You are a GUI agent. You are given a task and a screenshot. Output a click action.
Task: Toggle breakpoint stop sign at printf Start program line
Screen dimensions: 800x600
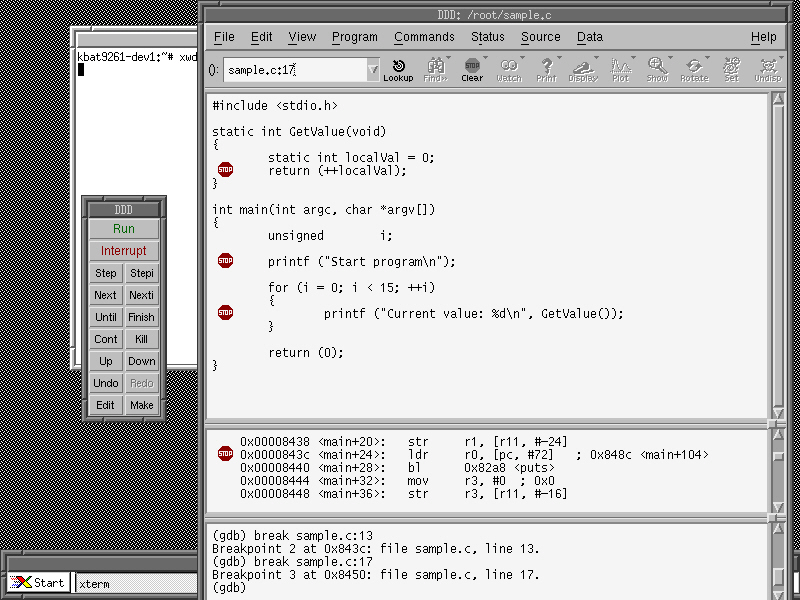225,261
